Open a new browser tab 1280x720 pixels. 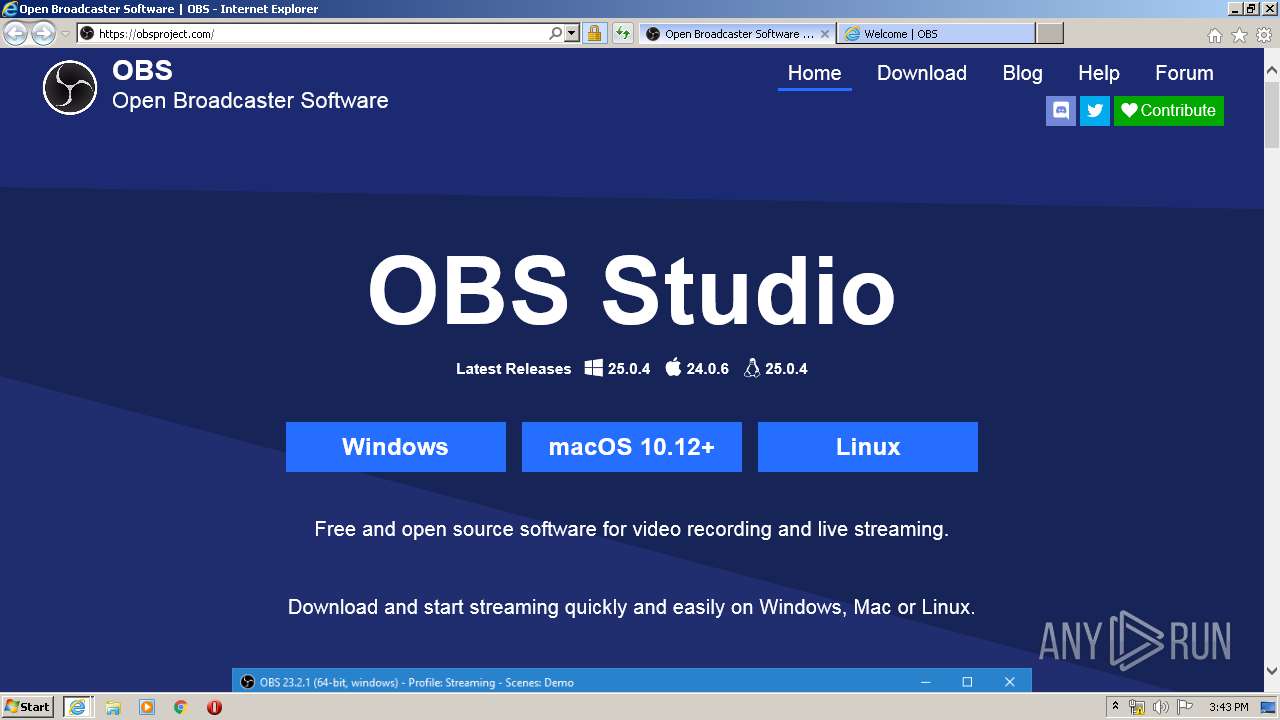coord(1049,34)
